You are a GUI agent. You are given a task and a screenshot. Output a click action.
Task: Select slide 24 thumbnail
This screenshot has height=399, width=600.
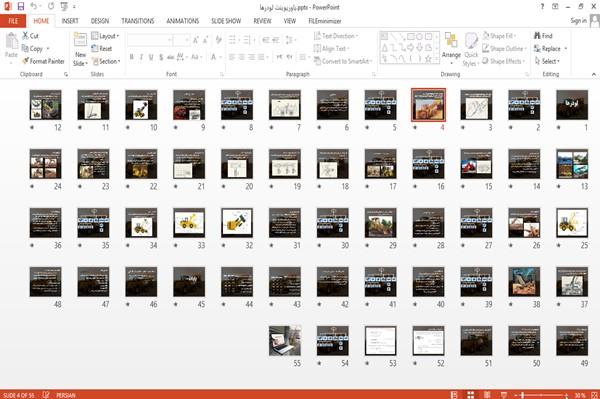(45, 164)
